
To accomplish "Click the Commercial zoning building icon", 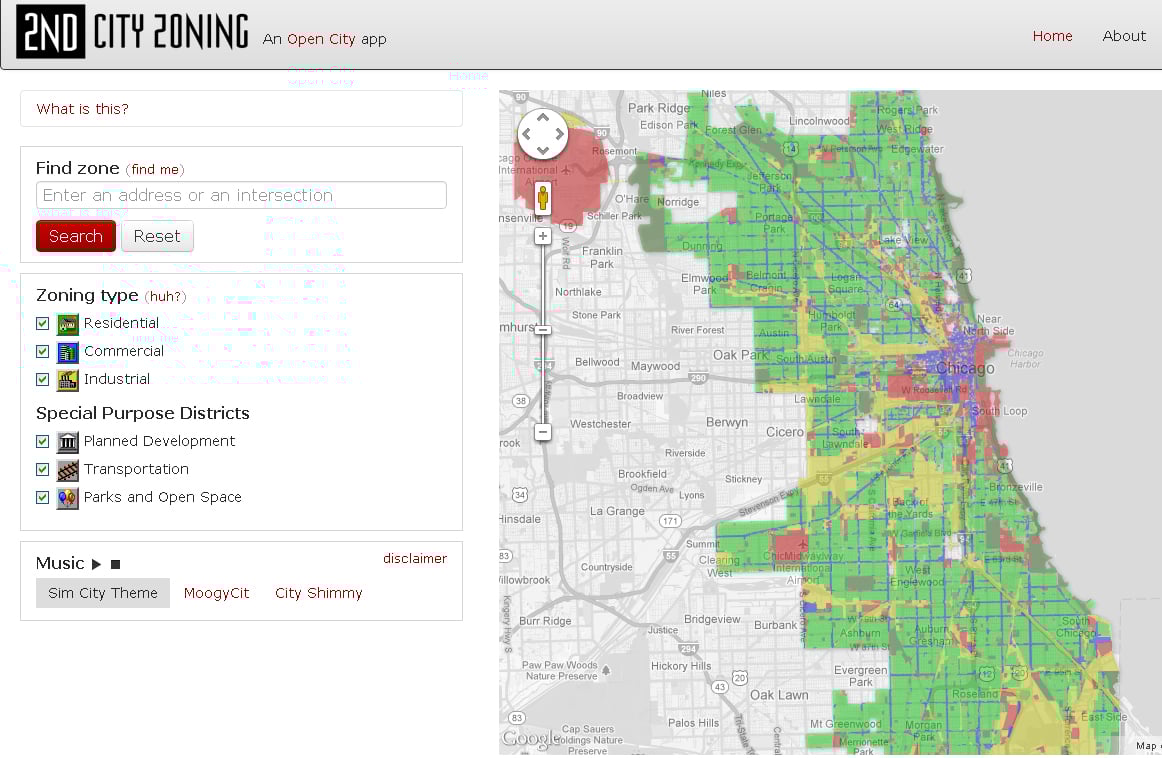I will [x=67, y=352].
